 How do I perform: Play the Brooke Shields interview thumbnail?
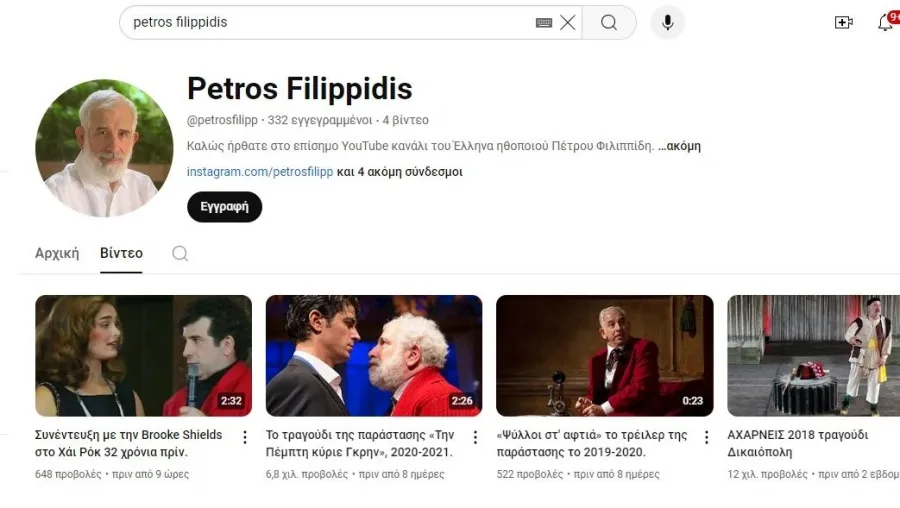point(143,355)
